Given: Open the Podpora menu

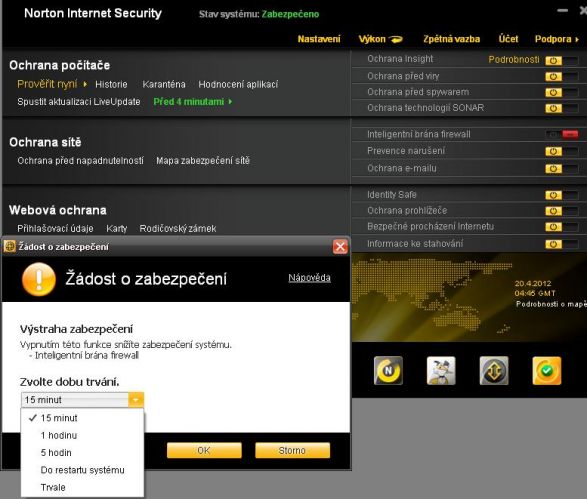Looking at the screenshot, I should 557,39.
